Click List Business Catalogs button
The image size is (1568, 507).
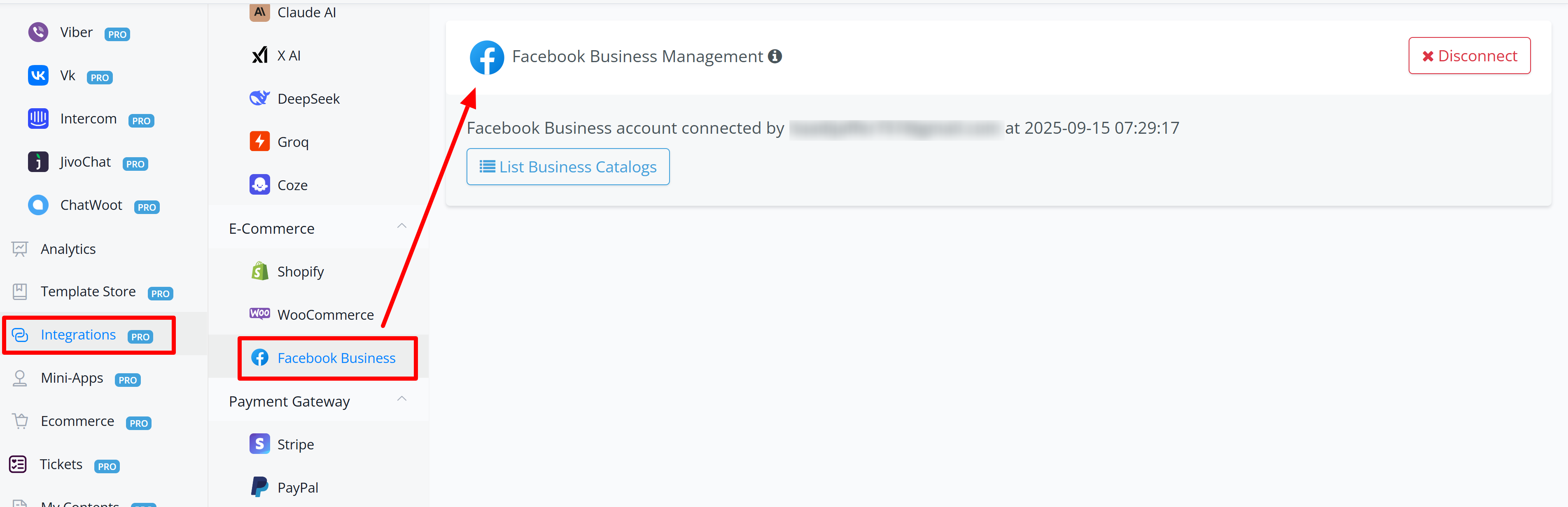[x=568, y=167]
